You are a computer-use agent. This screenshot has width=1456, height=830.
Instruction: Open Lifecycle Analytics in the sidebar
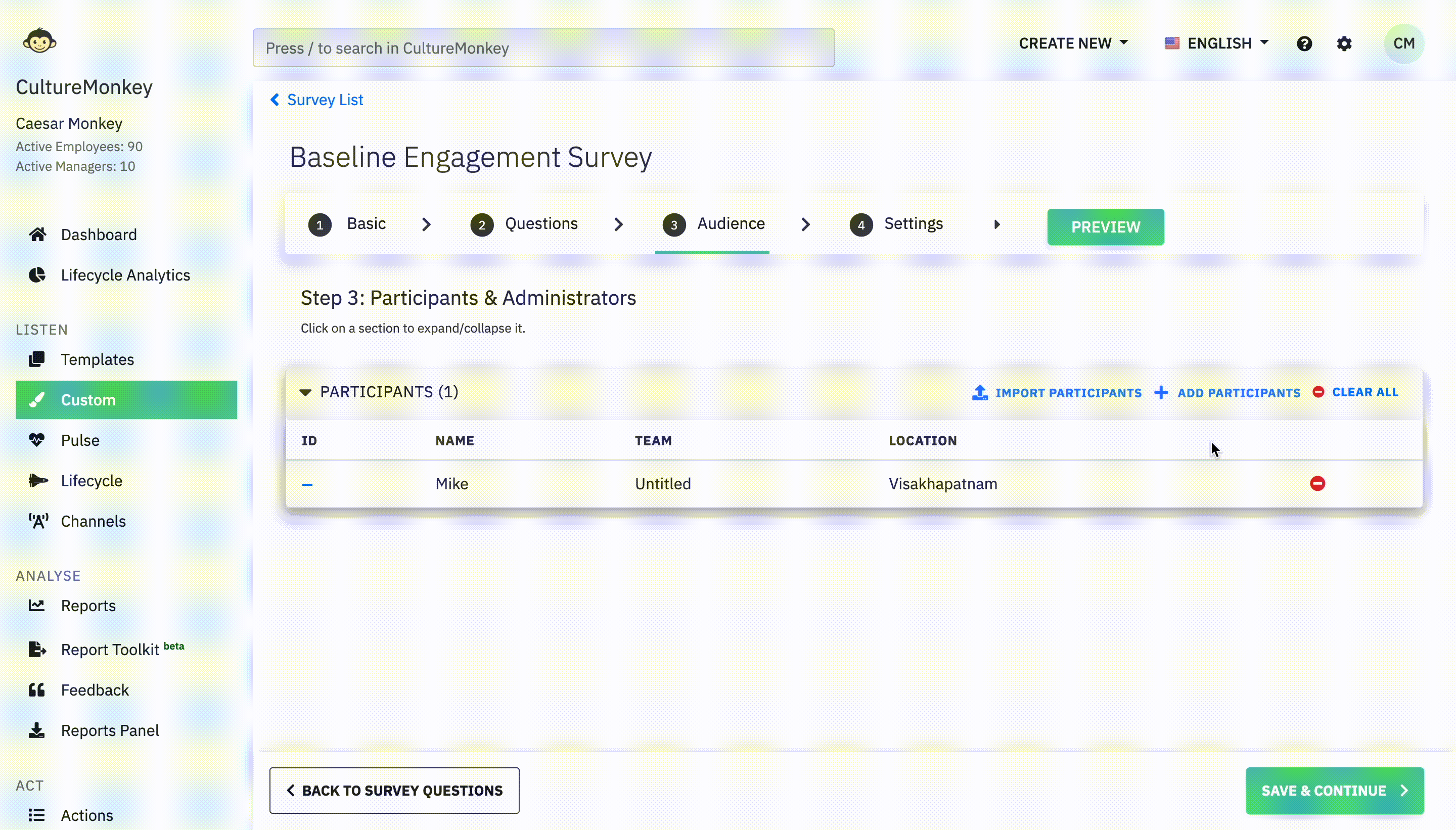pyautogui.click(x=126, y=275)
